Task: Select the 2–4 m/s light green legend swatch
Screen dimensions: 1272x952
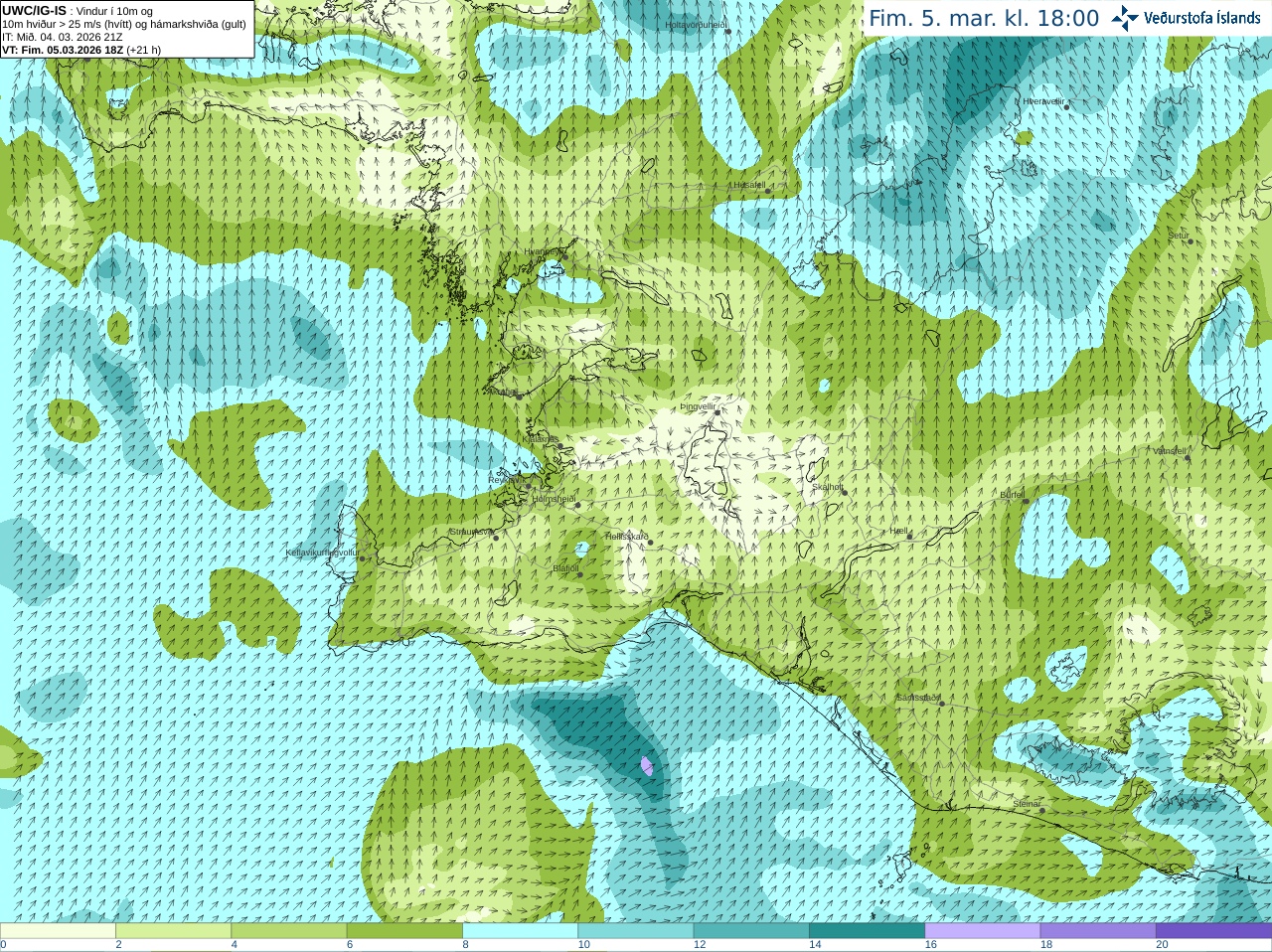Action: pos(173,931)
